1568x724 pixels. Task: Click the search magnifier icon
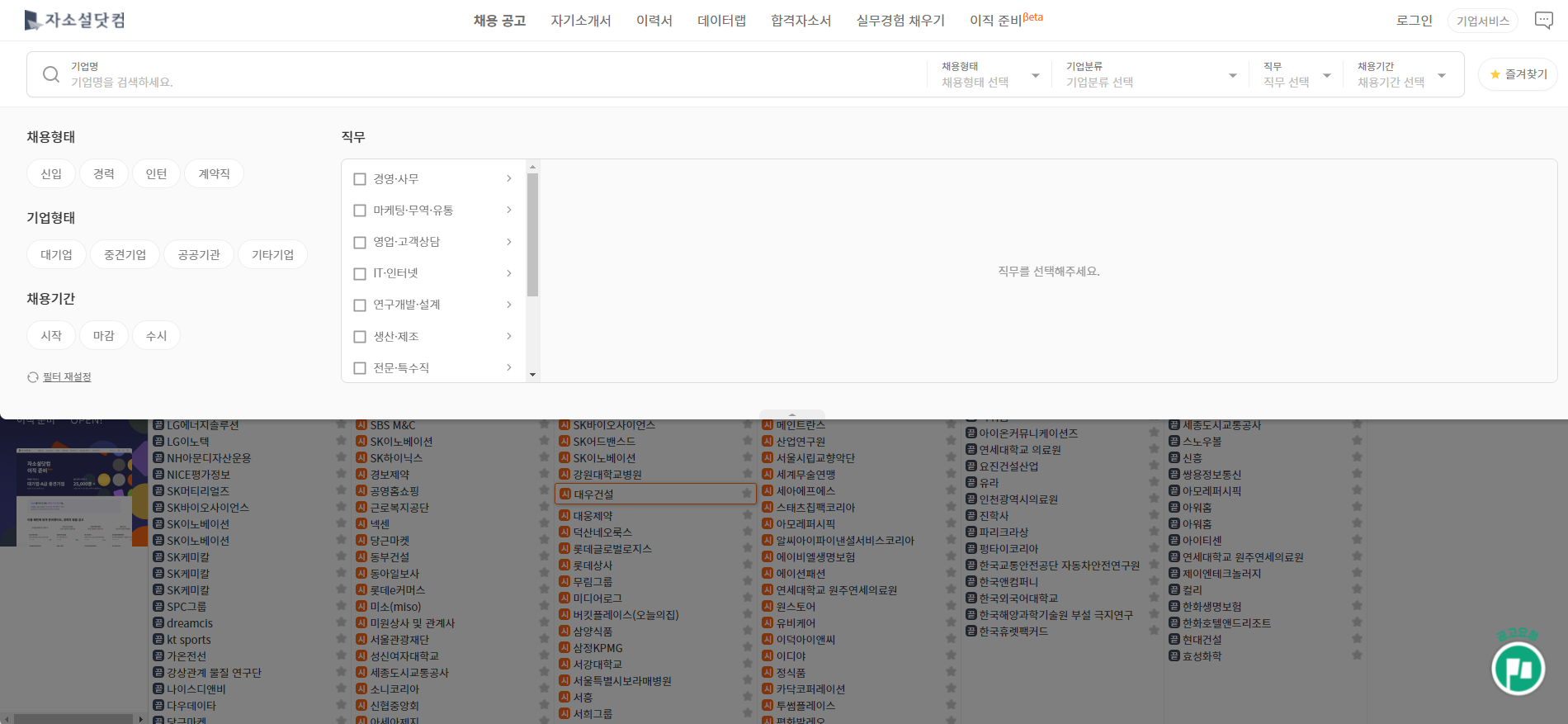(51, 74)
